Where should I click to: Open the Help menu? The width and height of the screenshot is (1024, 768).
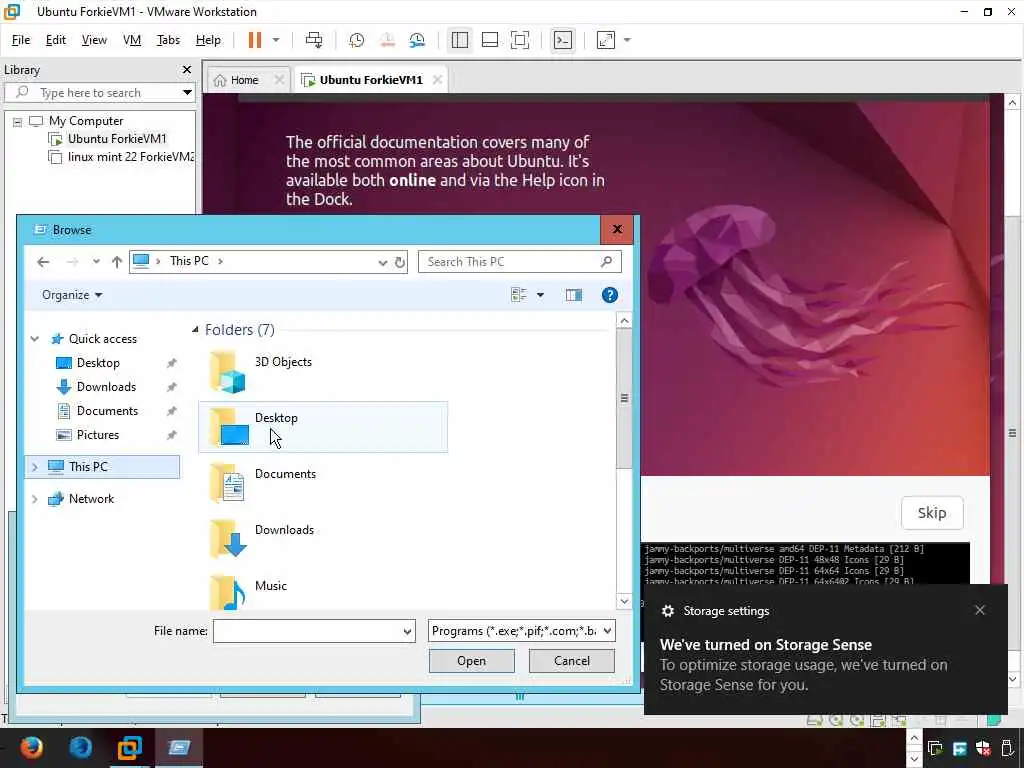tap(208, 40)
